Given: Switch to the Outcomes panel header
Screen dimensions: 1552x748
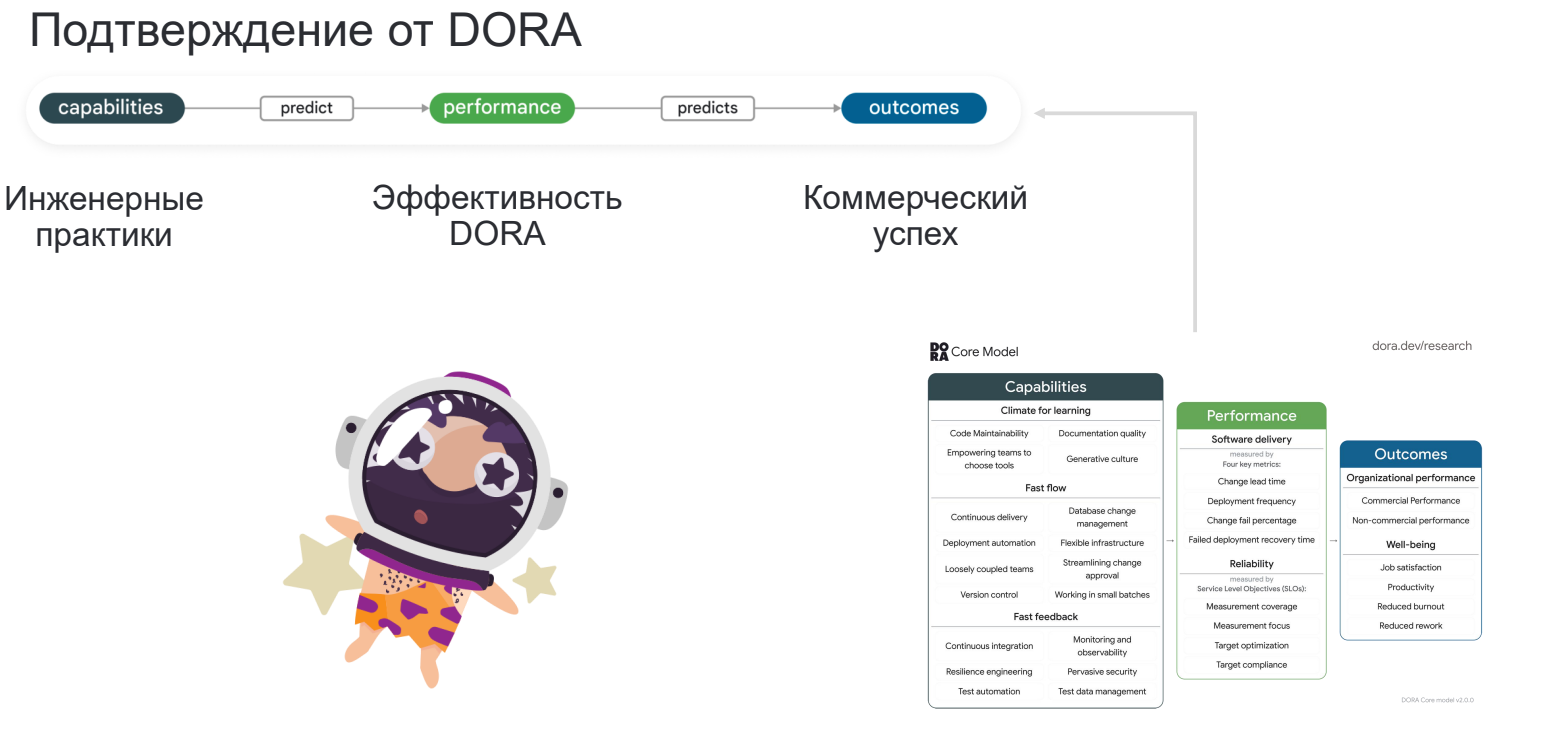Looking at the screenshot, I should (x=1410, y=453).
